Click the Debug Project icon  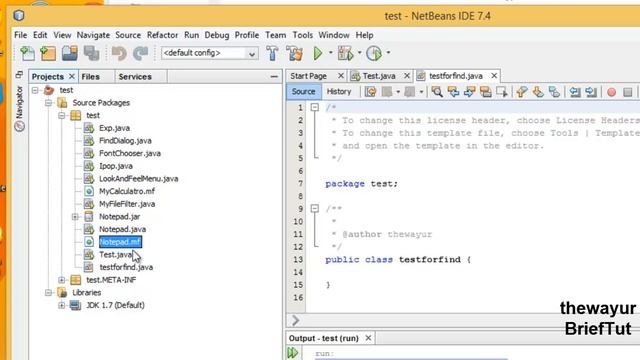[345, 53]
